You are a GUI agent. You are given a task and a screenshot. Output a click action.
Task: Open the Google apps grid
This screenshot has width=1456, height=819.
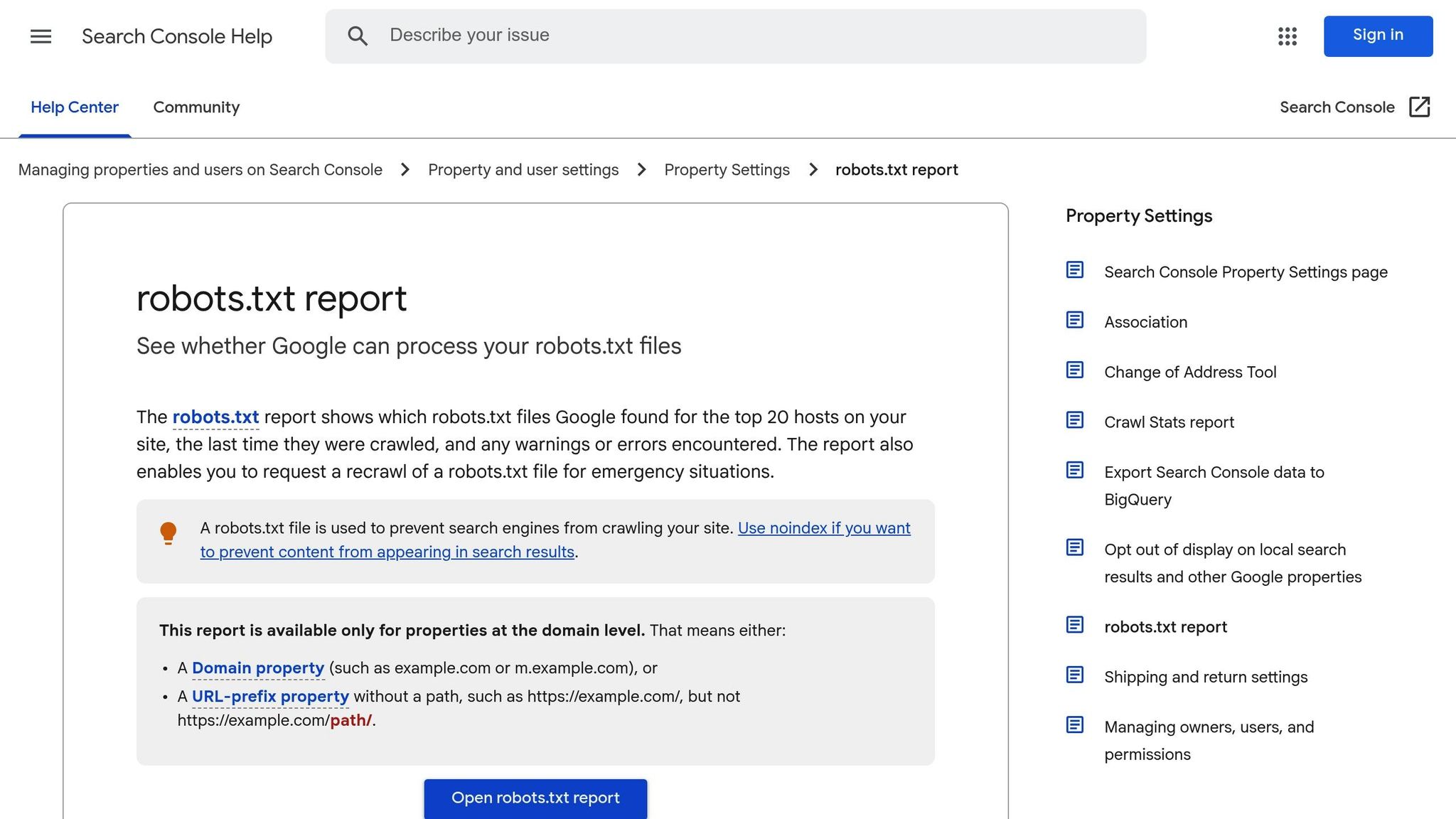coord(1288,36)
